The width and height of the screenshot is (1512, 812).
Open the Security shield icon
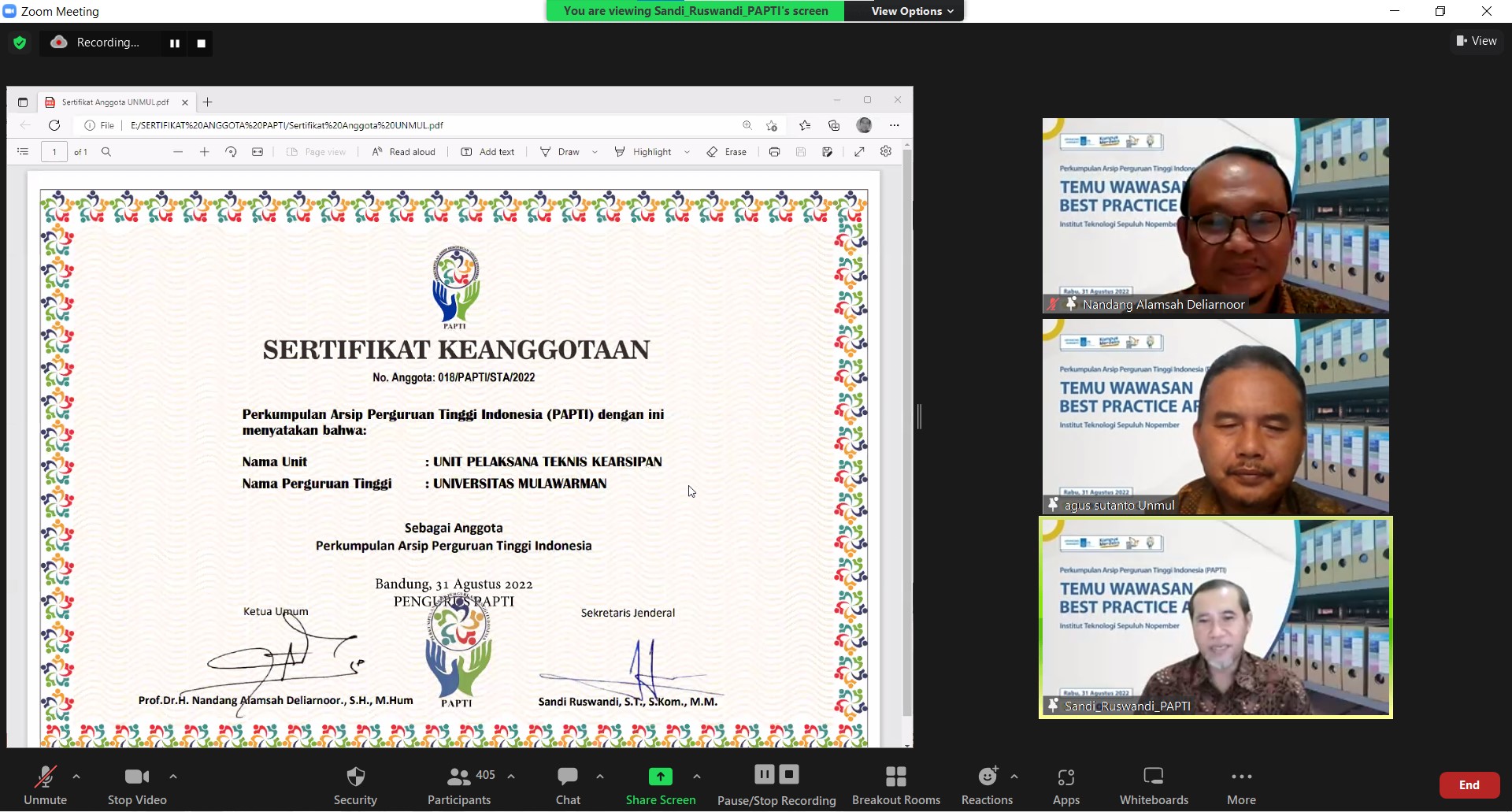coord(355,777)
